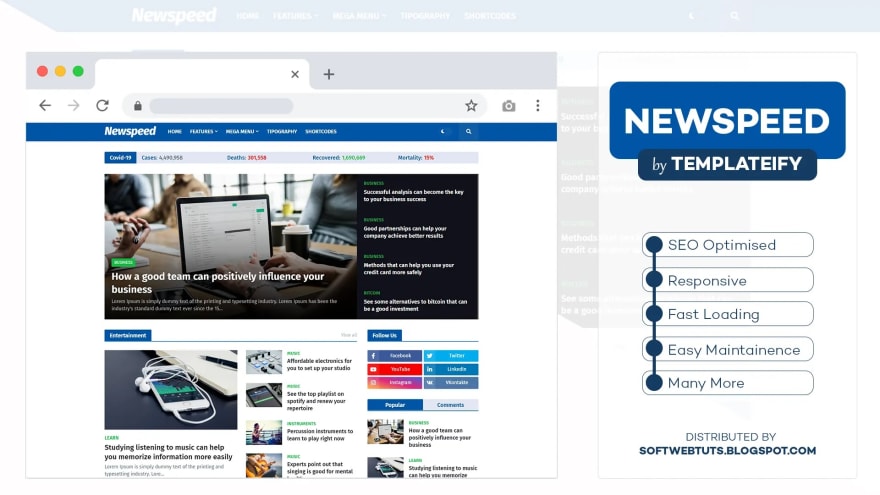
Task: Click the Follow Us heading
Action: [384, 335]
